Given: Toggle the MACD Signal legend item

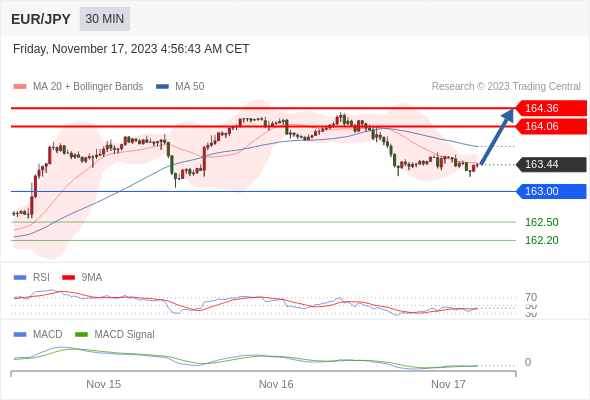Looking at the screenshot, I should pos(115,335).
